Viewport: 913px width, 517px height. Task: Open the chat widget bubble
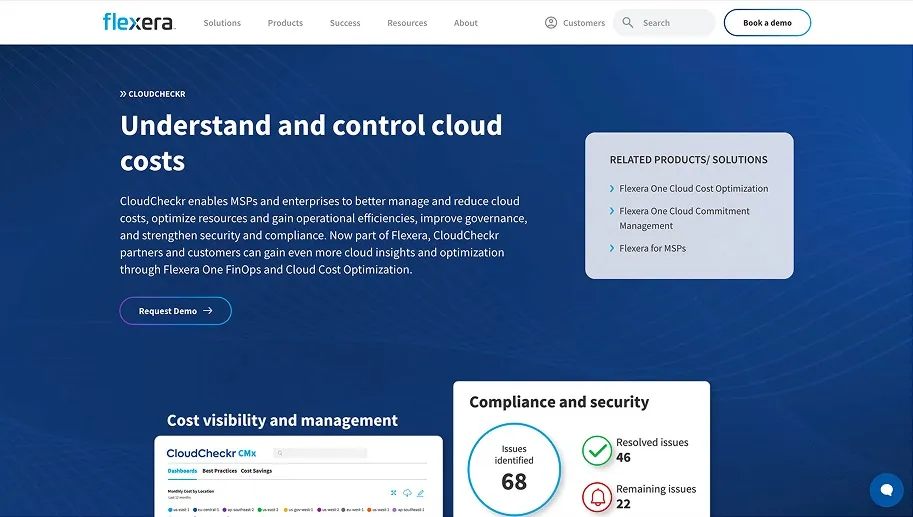[886, 490]
